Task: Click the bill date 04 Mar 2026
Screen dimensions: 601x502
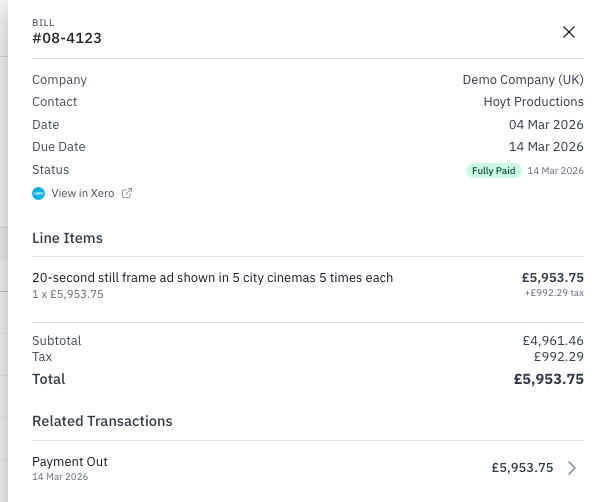Action: (x=546, y=125)
